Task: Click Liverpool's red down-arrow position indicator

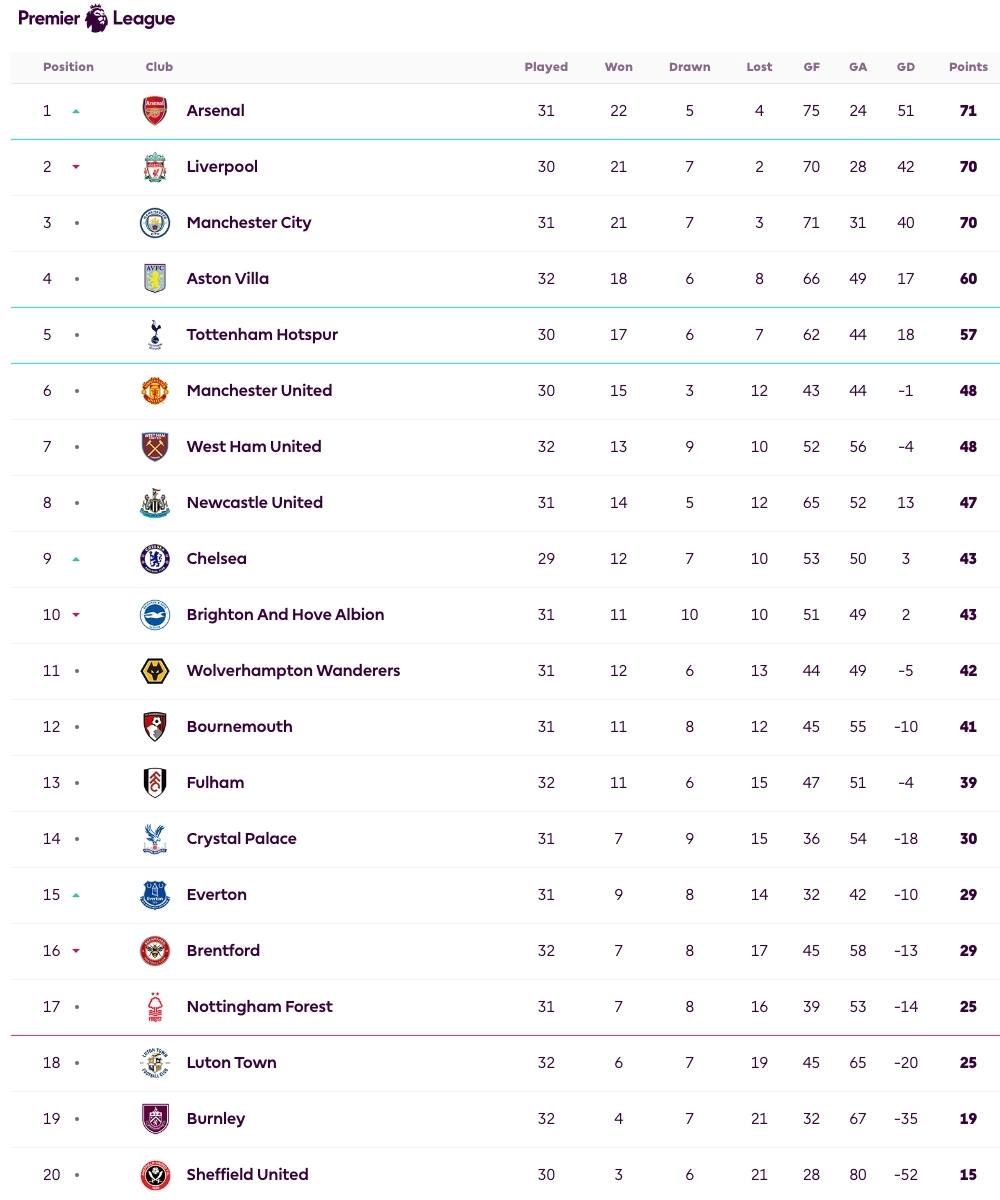Action: 76,167
